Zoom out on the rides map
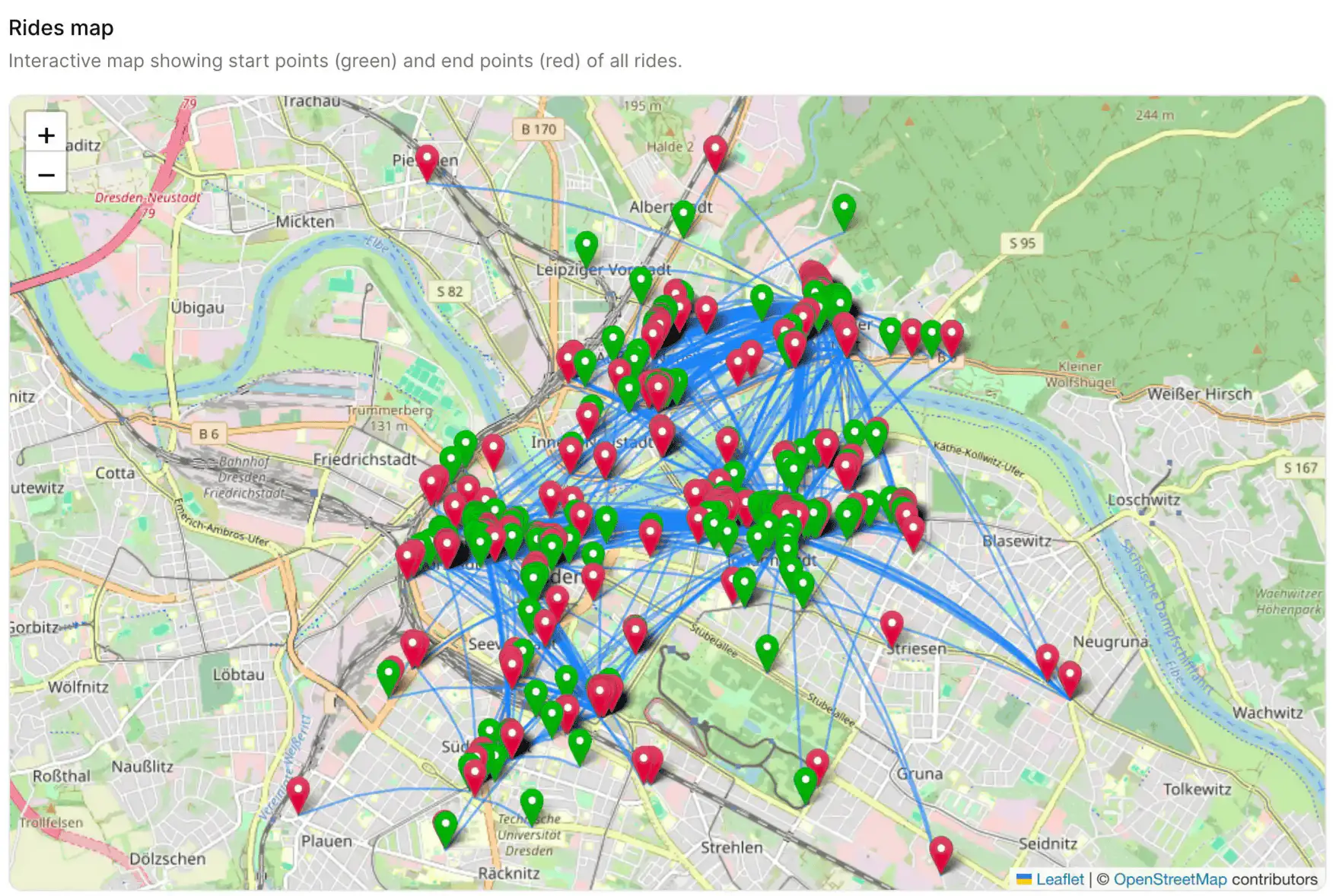1336x896 pixels. [x=46, y=176]
